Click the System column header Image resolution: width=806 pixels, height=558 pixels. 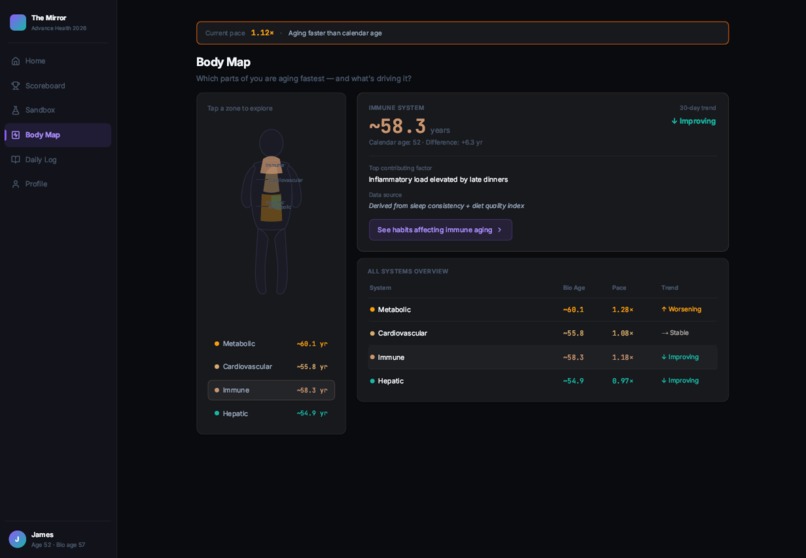tap(380, 288)
